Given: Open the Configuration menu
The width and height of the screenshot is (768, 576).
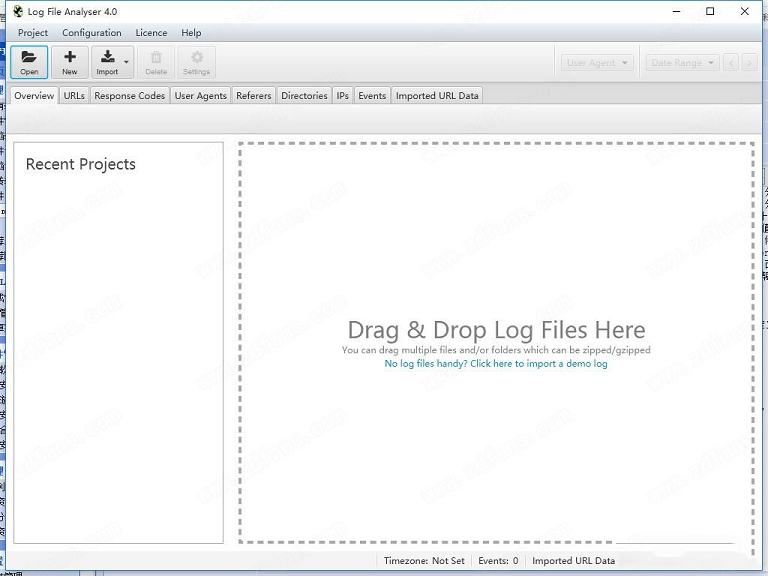Looking at the screenshot, I should coord(91,33).
